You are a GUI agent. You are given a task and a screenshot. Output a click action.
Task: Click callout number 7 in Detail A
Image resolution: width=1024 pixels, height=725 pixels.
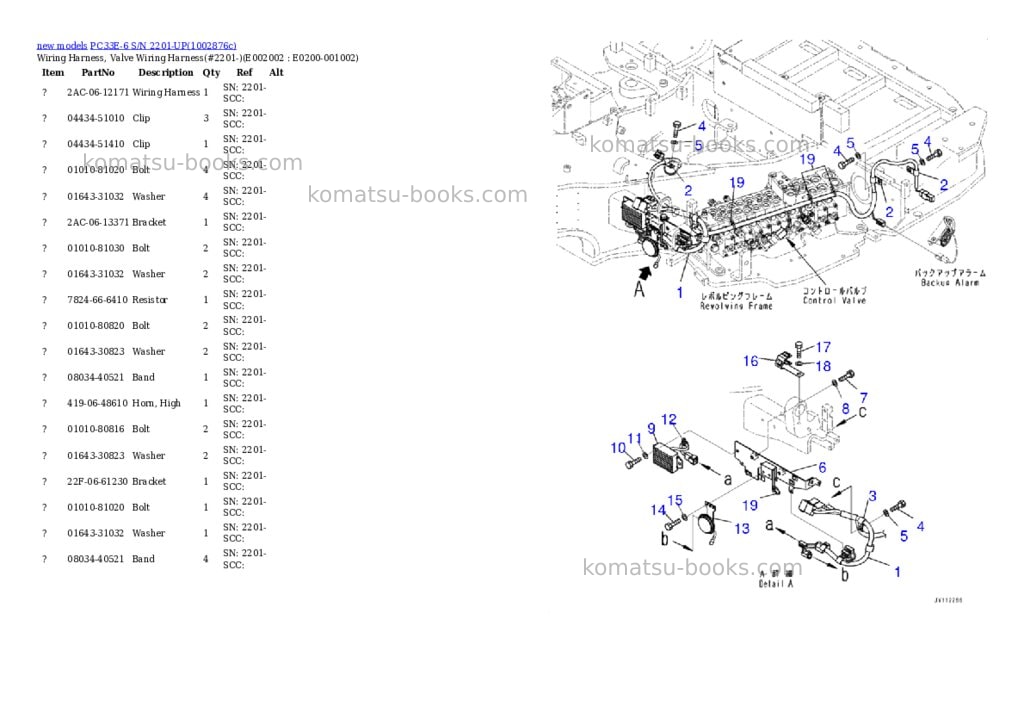point(864,397)
